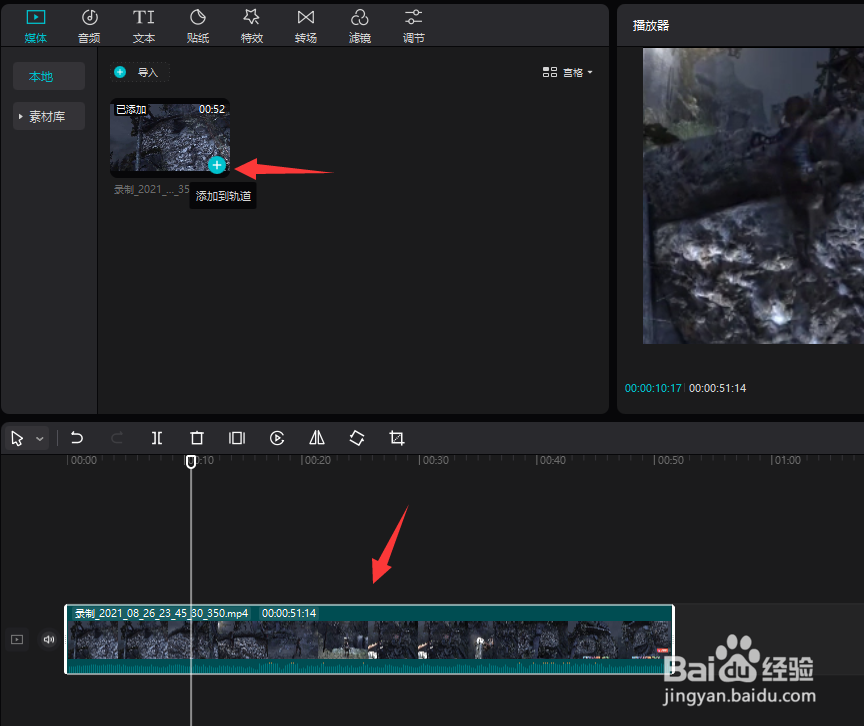Mute the video track audio
864x726 pixels.
(x=49, y=640)
